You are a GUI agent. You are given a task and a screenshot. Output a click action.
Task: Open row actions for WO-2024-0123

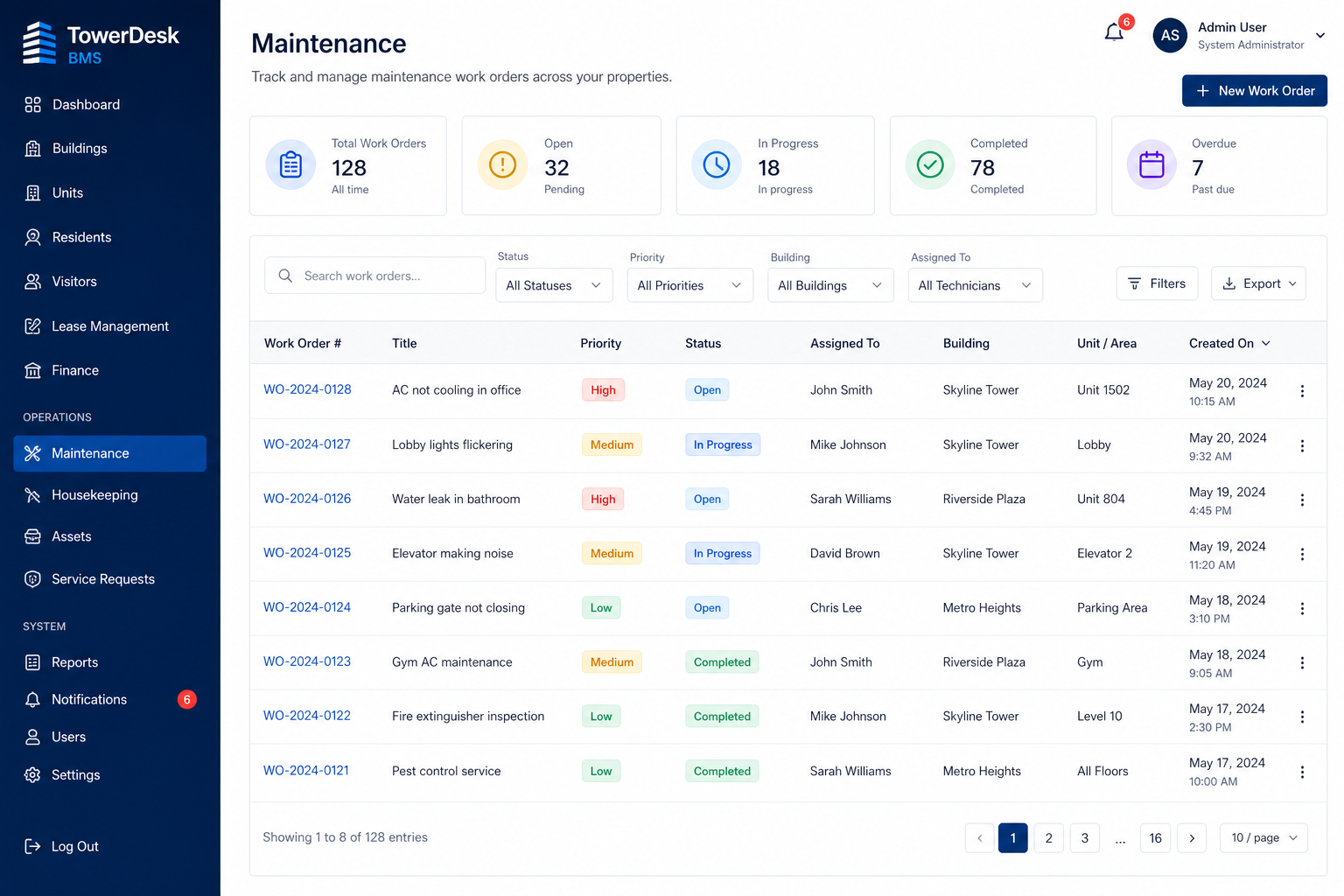pos(1302,662)
